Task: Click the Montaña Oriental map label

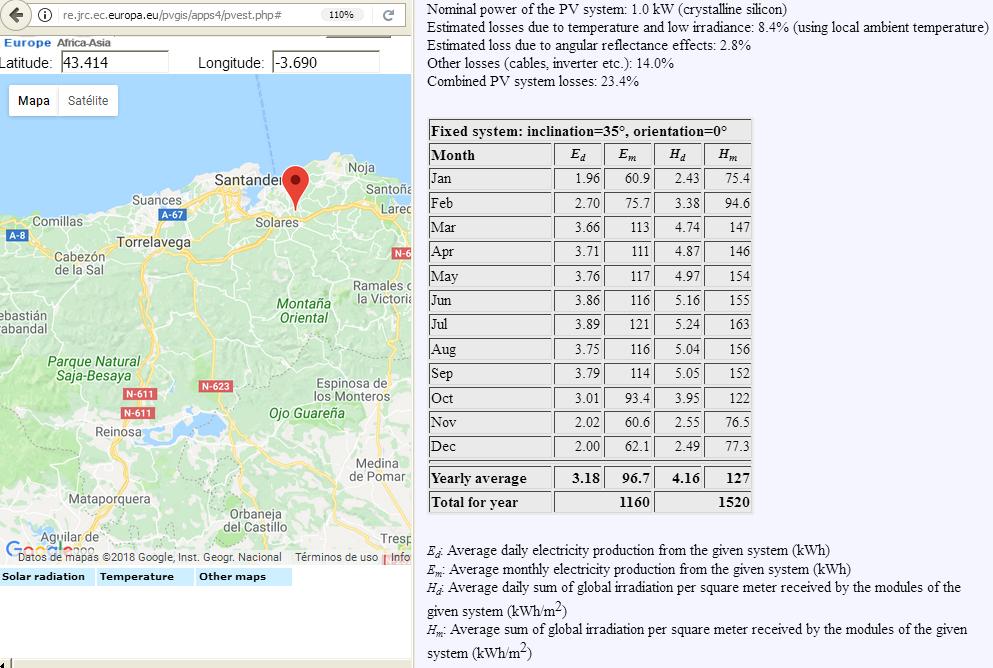Action: [304, 311]
